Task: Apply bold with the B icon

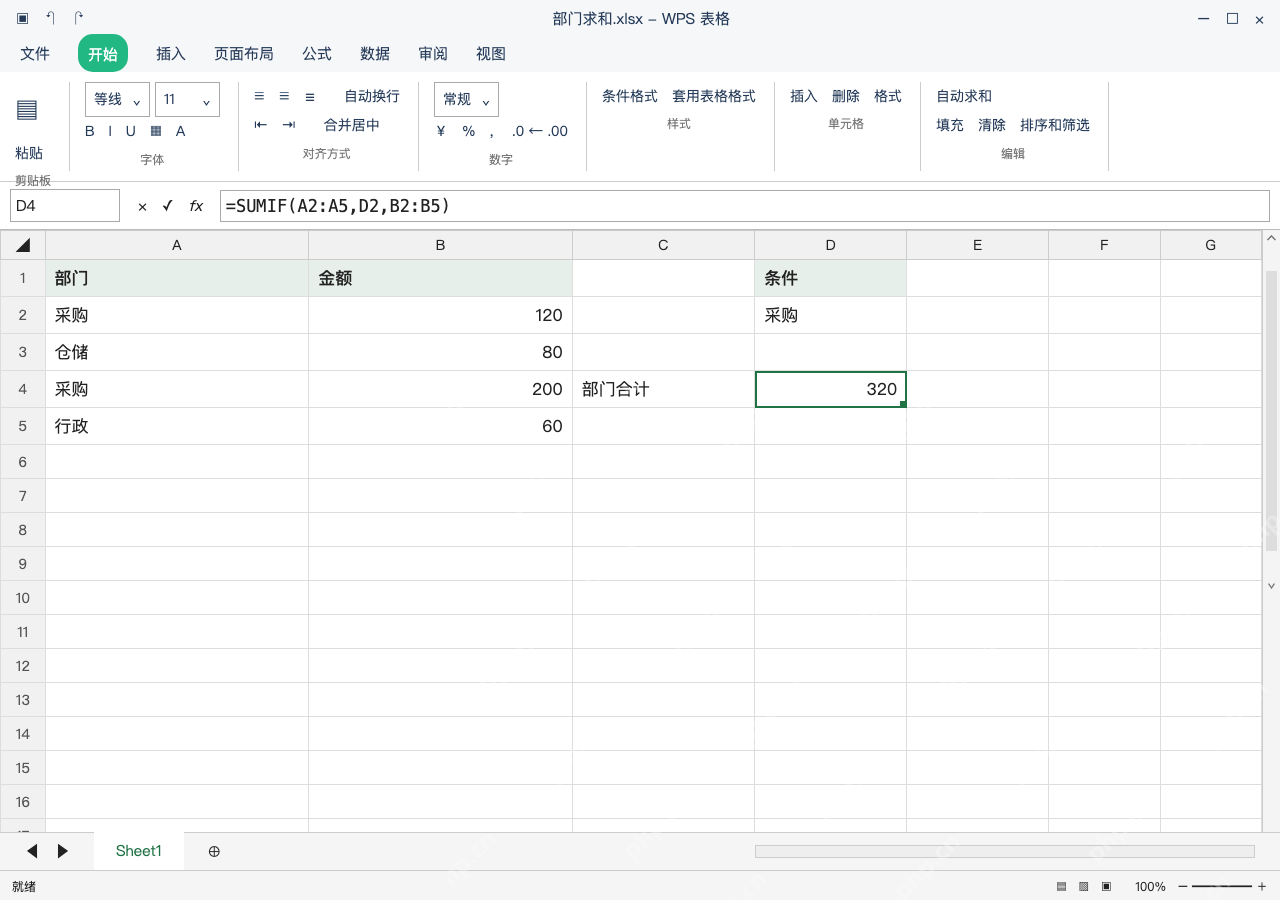Action: [x=90, y=131]
